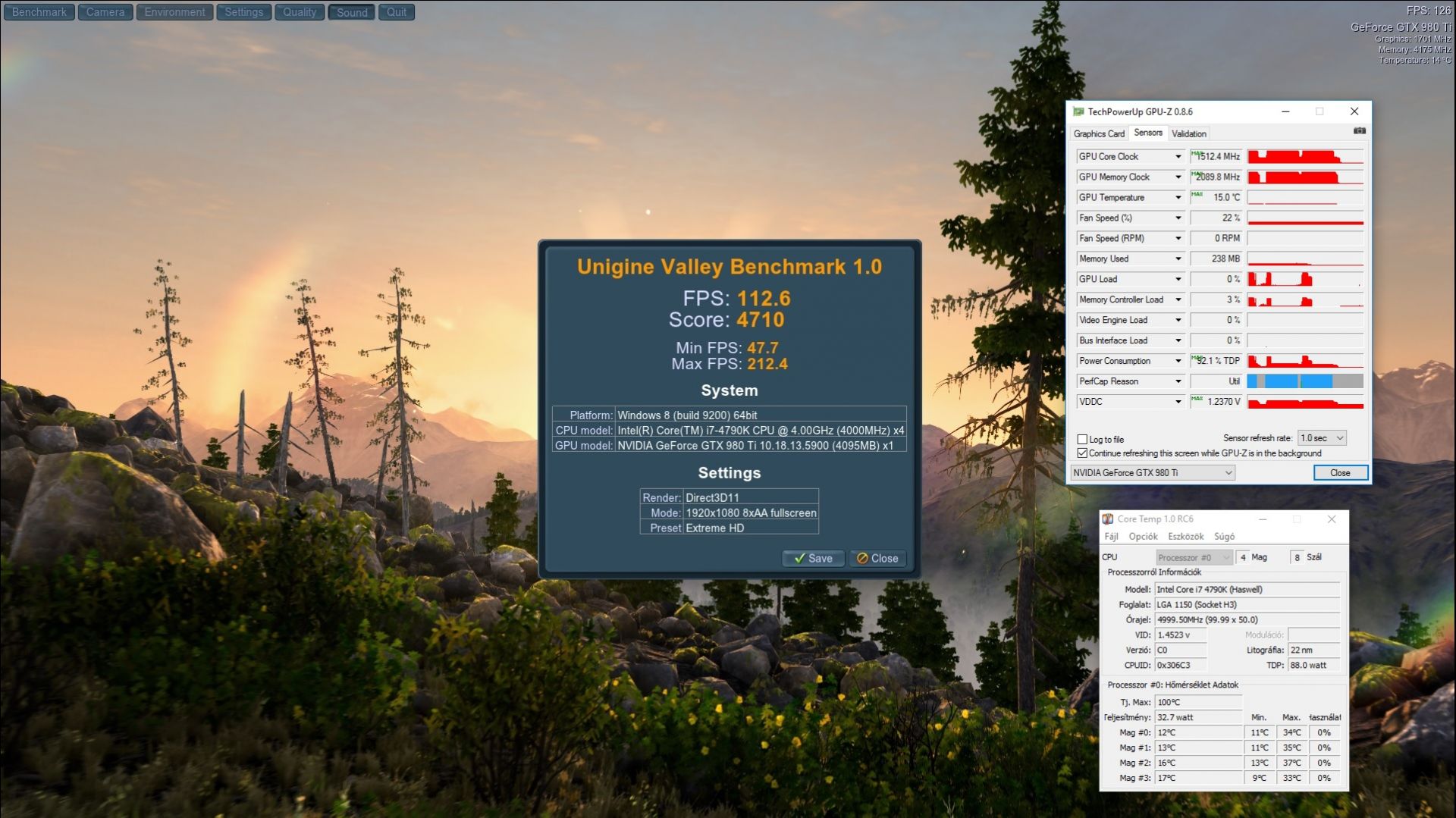
Task: Click the Tj. Max value 100°C
Action: pos(1198,703)
